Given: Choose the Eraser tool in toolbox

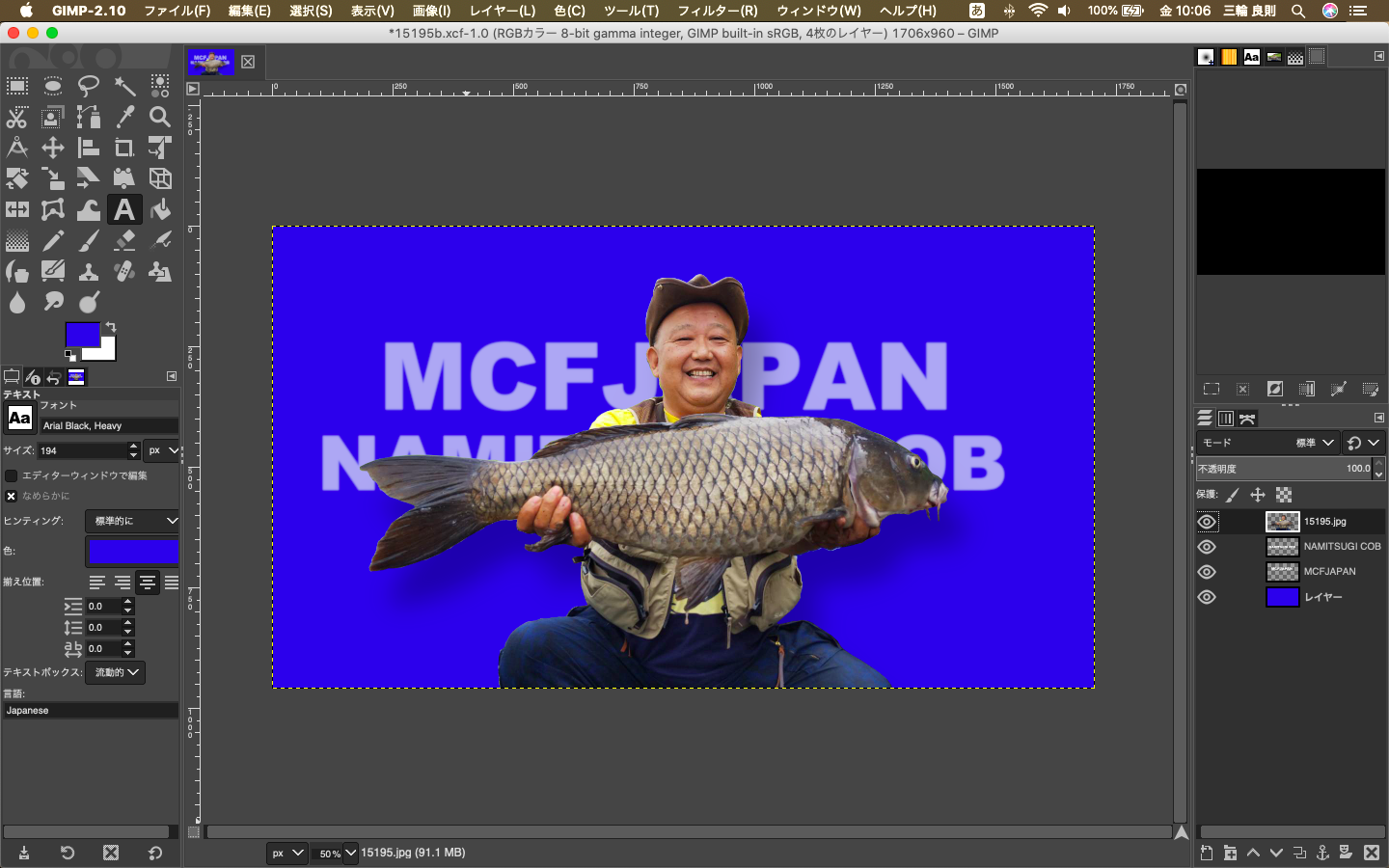Looking at the screenshot, I should [124, 240].
